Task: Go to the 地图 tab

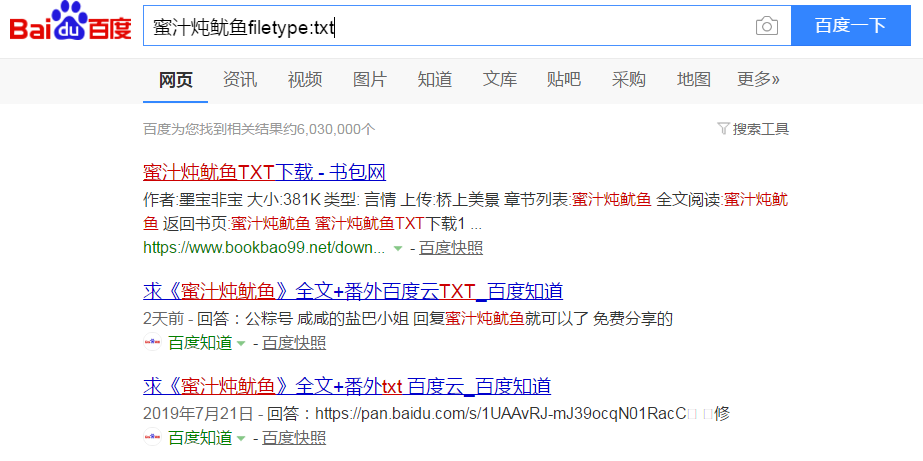Action: 693,79
